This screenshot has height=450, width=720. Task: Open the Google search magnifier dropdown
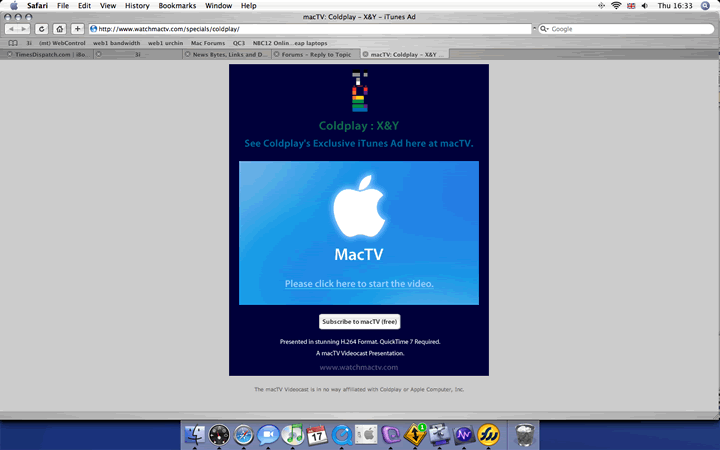[x=544, y=29]
